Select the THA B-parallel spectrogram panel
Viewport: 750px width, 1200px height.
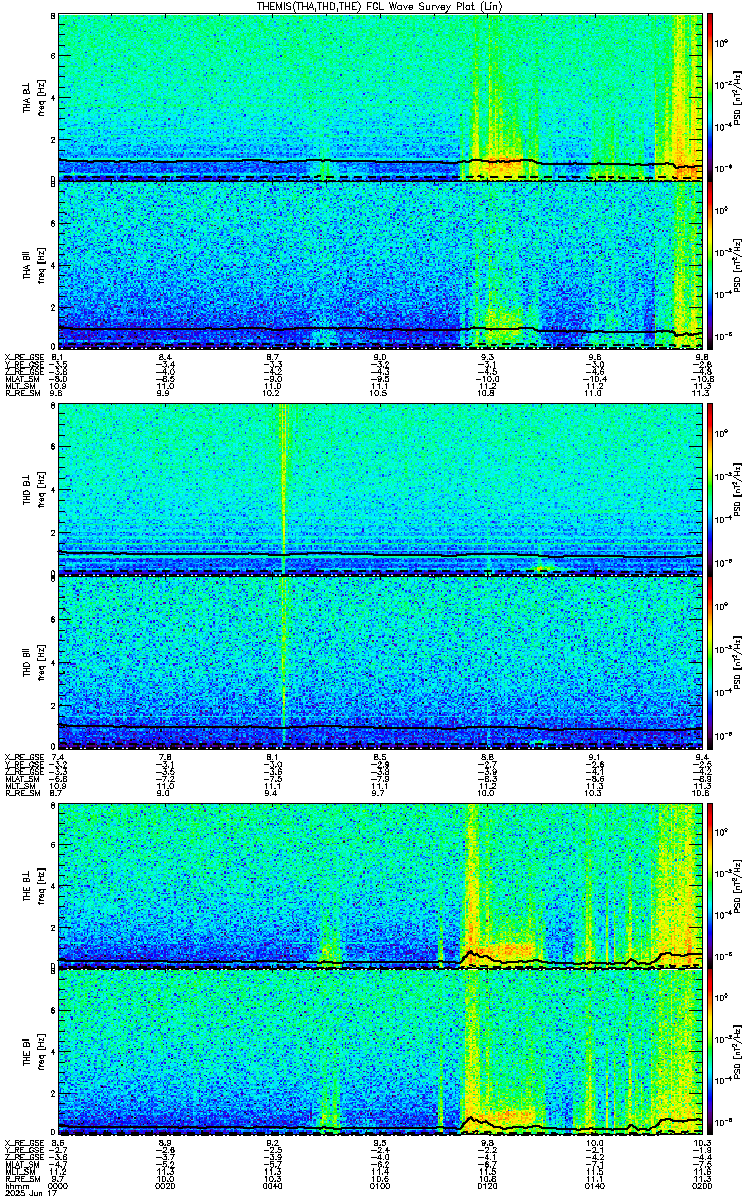(380, 265)
